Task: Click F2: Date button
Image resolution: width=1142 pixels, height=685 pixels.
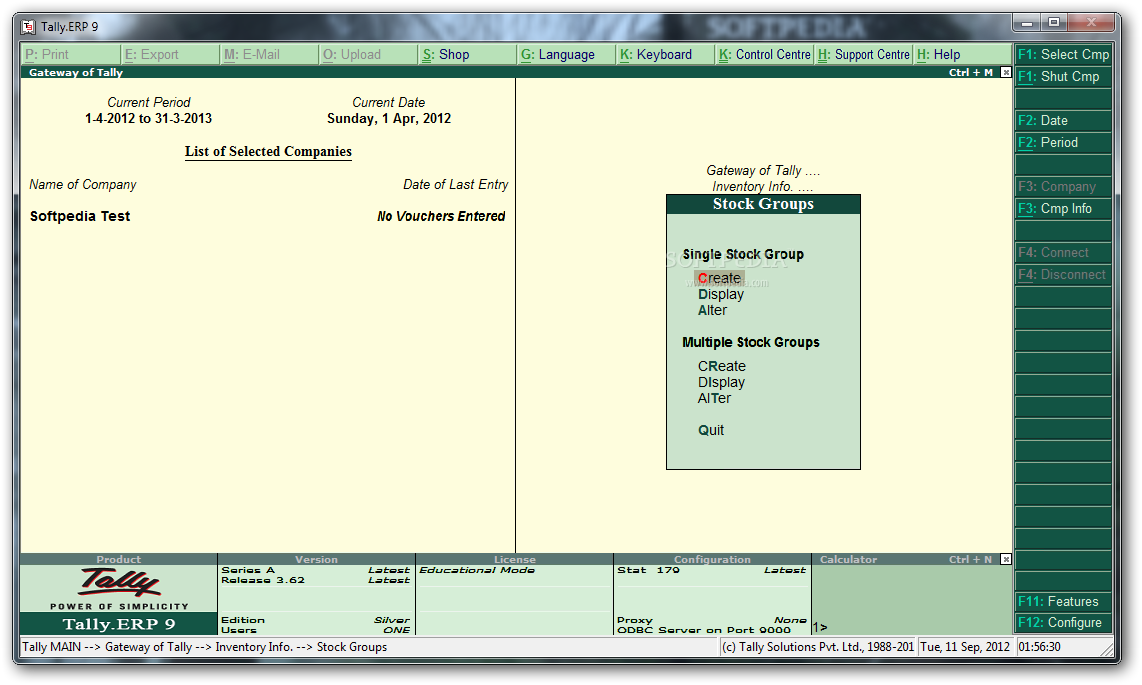Action: point(1063,121)
